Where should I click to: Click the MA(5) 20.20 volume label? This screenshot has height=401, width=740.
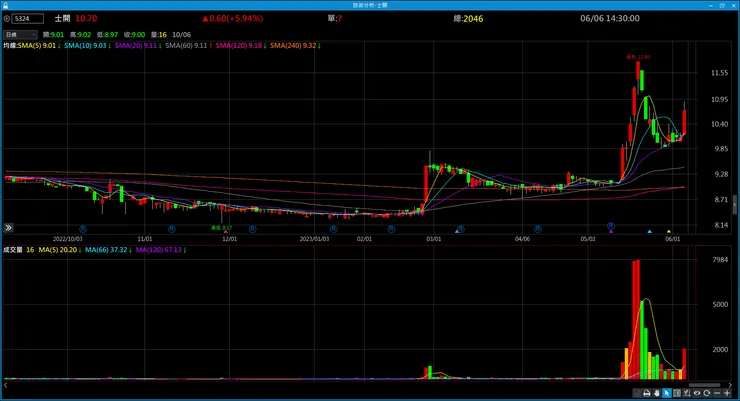coord(59,250)
